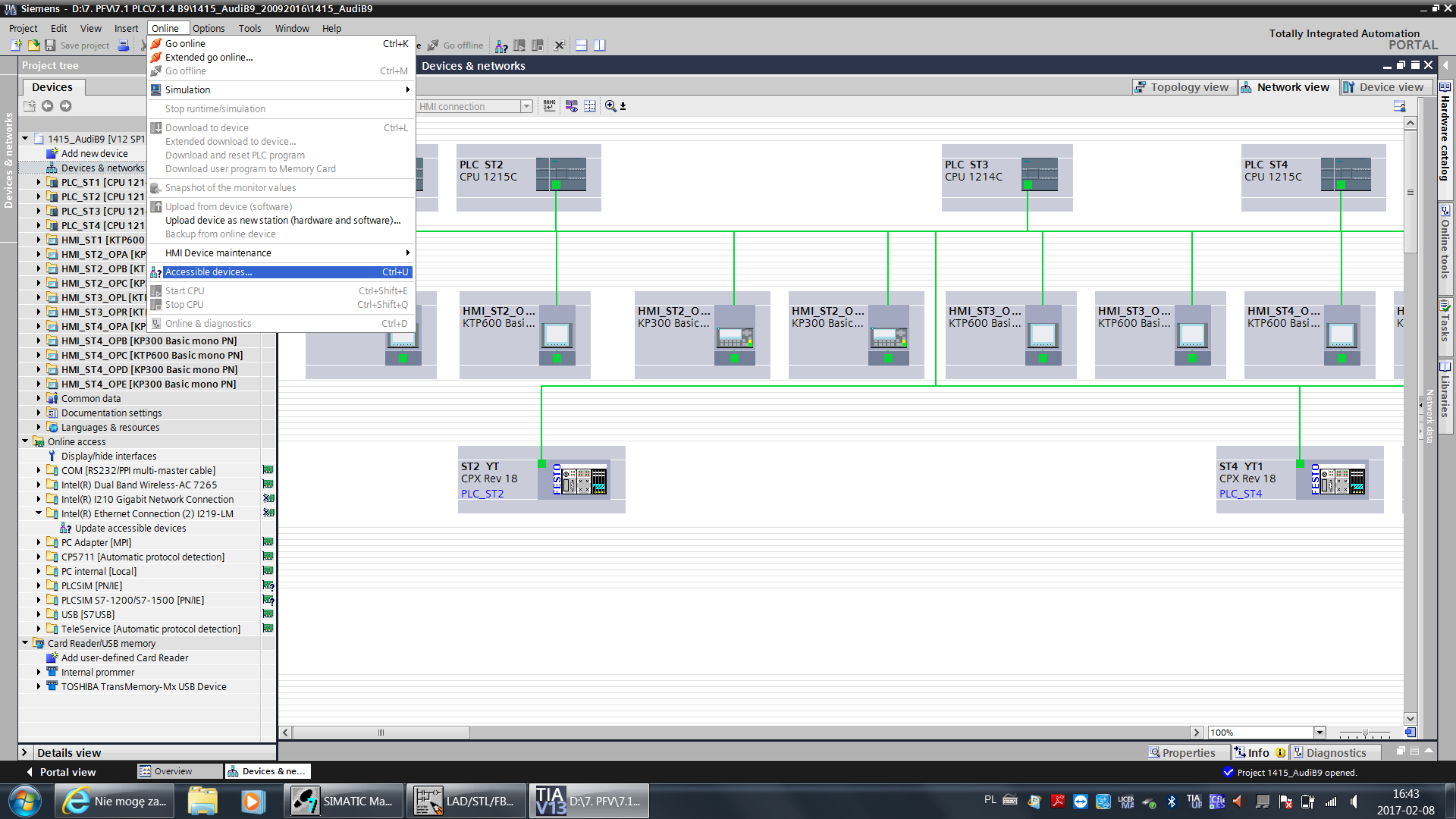Switch to Portal view

click(x=62, y=772)
